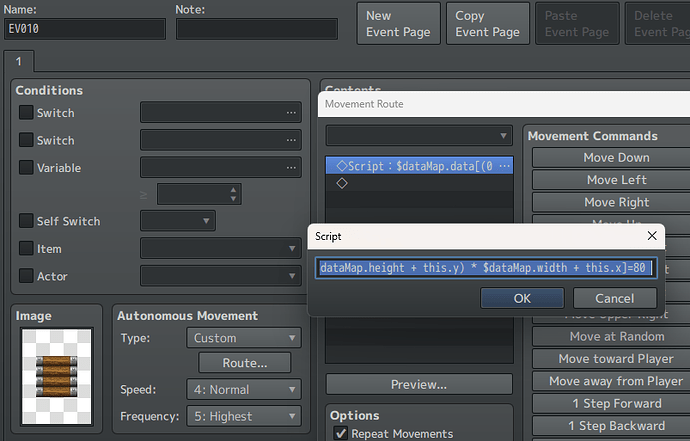
Task: Close the Script dialog with X
Action: pos(652,236)
